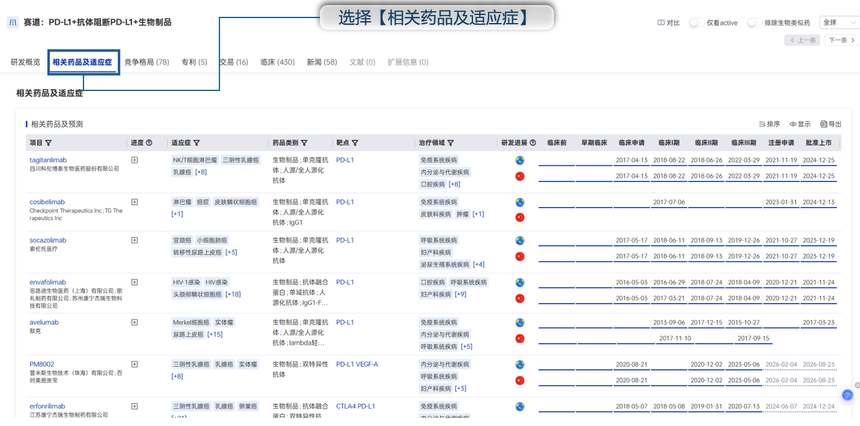Viewport: 860px width, 426px height.
Task: Open the 临床 (430) tab
Action: point(277,62)
